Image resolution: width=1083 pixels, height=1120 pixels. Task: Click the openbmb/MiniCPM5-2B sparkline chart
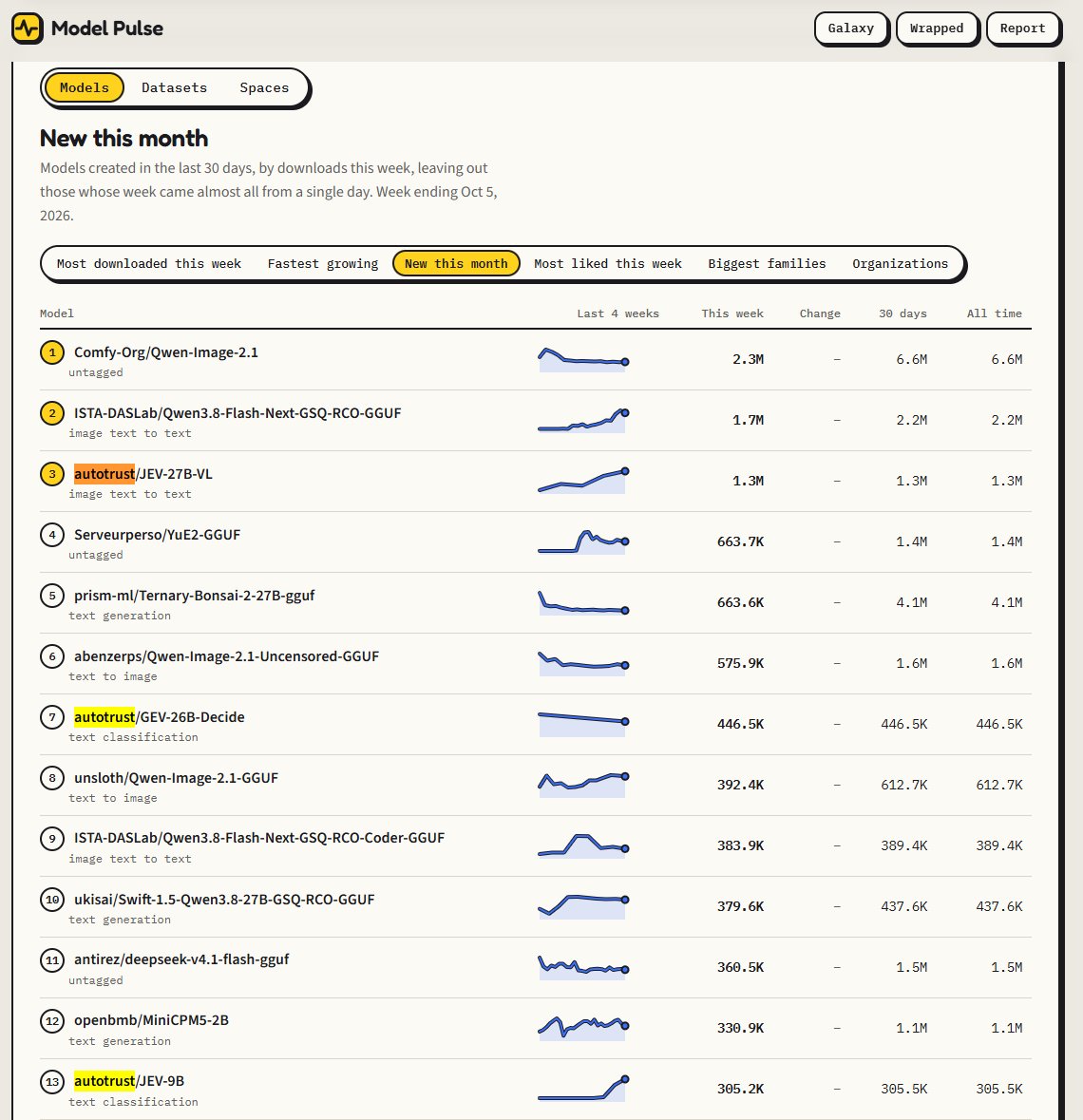click(583, 1028)
